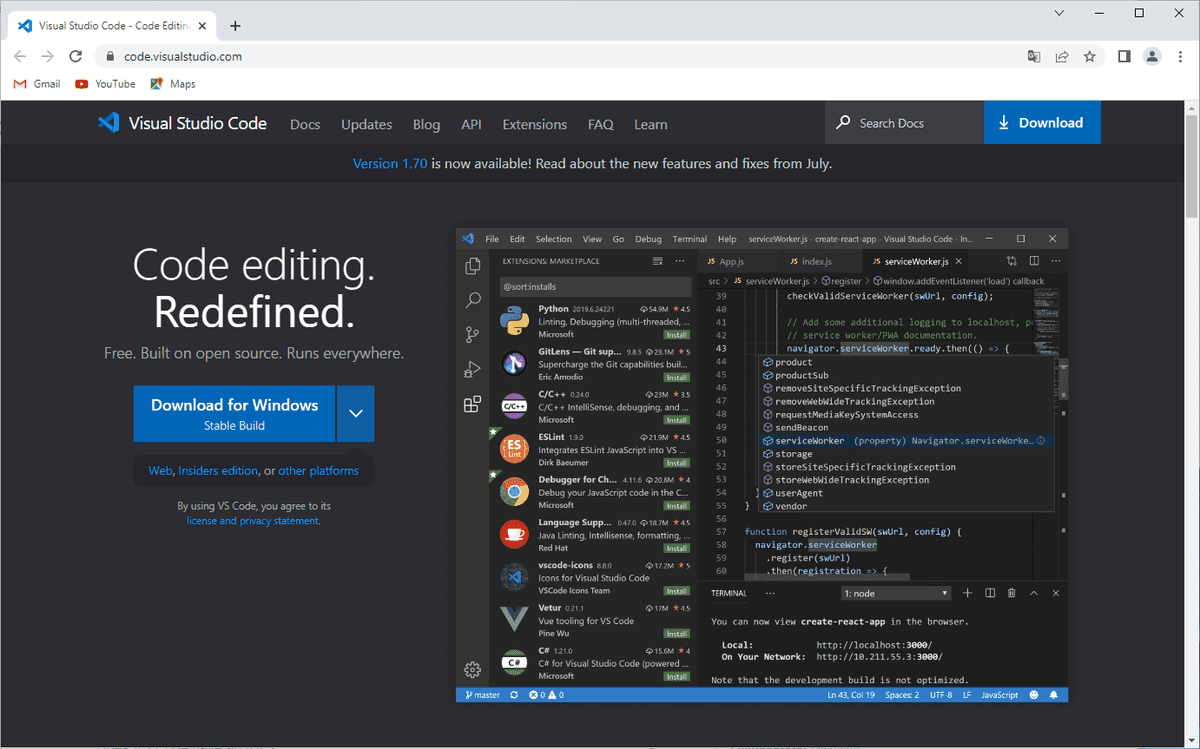Open the Gmail bookmark
The height and width of the screenshot is (749, 1200).
[x=37, y=84]
